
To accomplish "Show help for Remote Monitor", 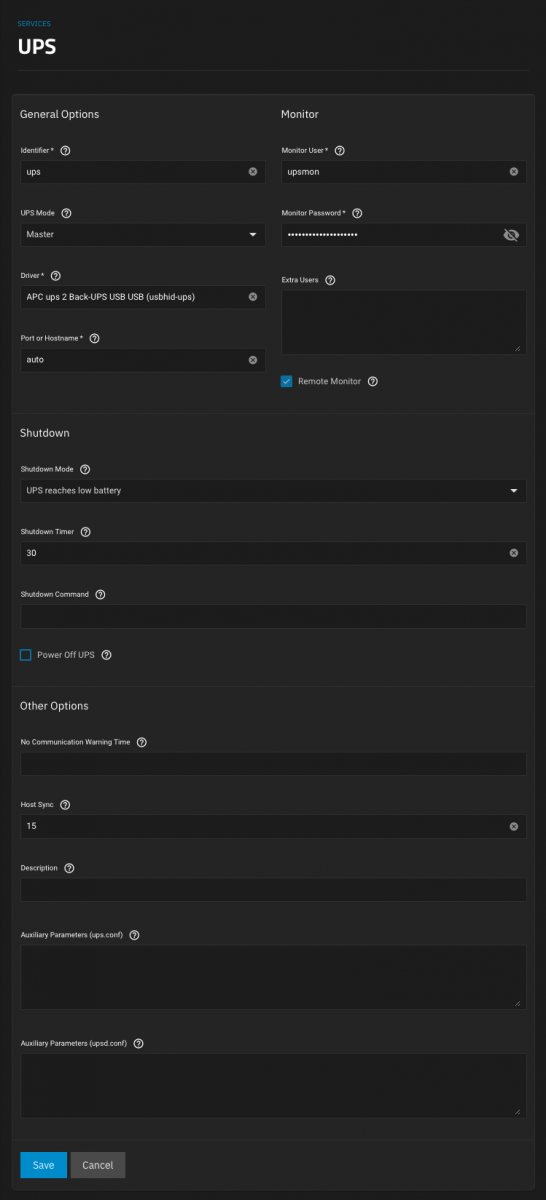I will [373, 381].
